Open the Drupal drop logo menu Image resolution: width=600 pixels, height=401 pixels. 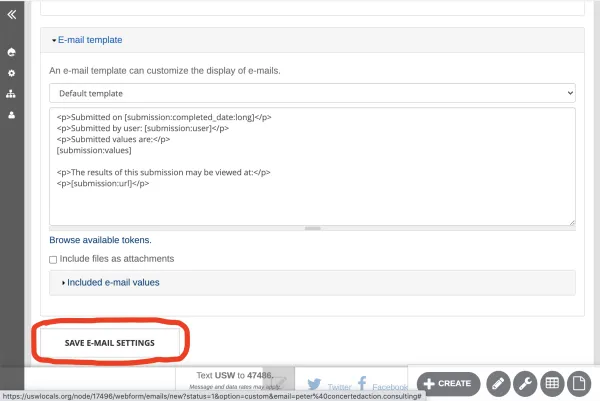point(11,52)
